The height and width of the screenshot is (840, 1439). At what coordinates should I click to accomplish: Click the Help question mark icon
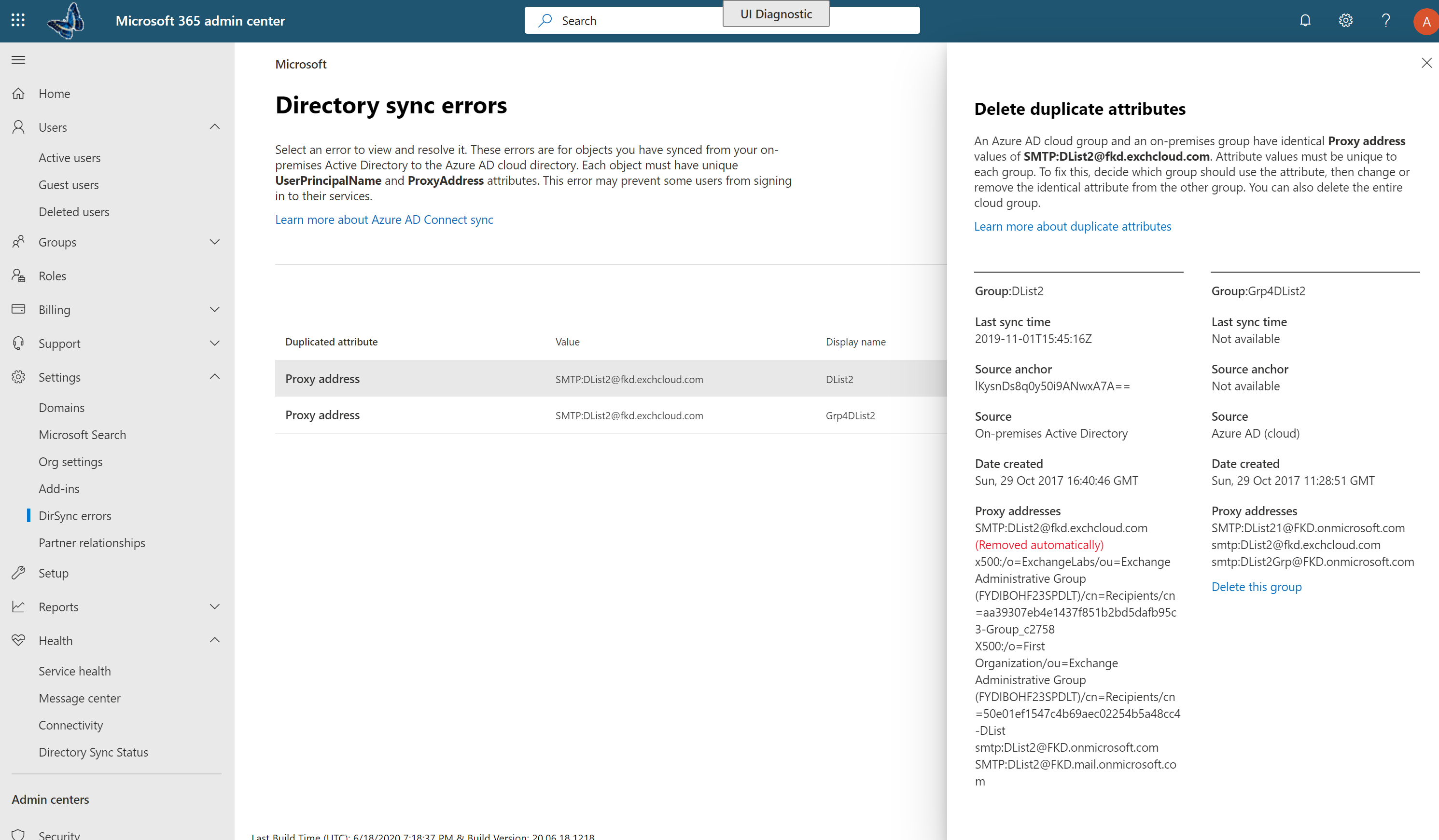pos(1386,20)
